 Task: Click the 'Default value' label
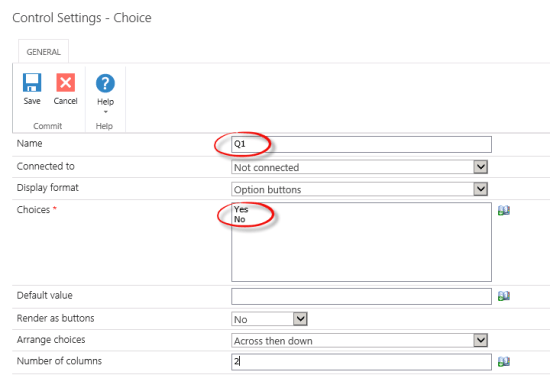click(x=45, y=295)
